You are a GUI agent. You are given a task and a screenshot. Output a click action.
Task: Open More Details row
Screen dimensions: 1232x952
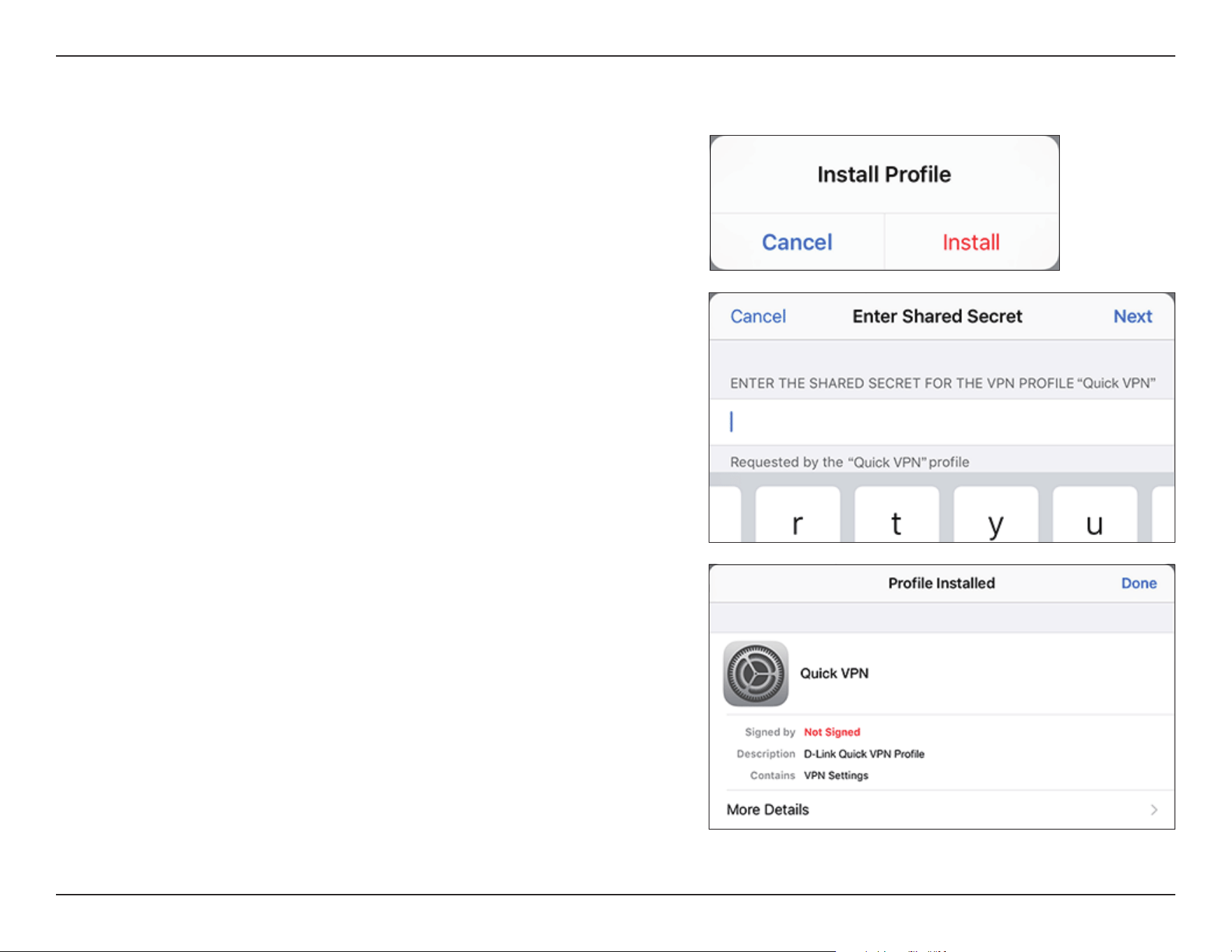tap(942, 809)
